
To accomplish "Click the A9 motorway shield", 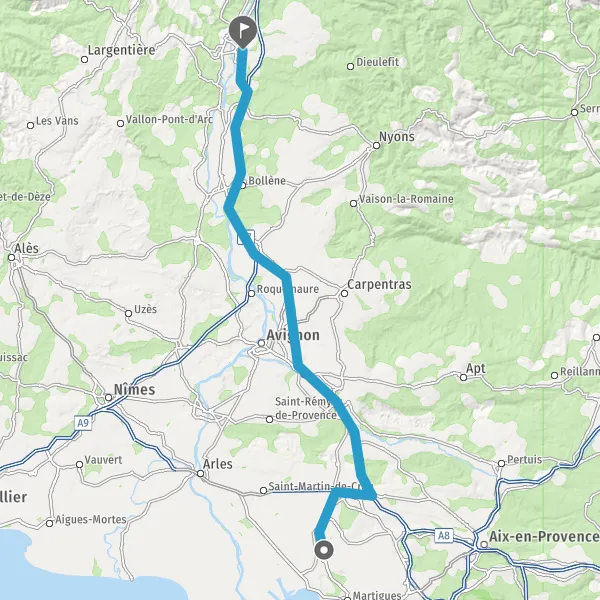I will coord(83,423).
